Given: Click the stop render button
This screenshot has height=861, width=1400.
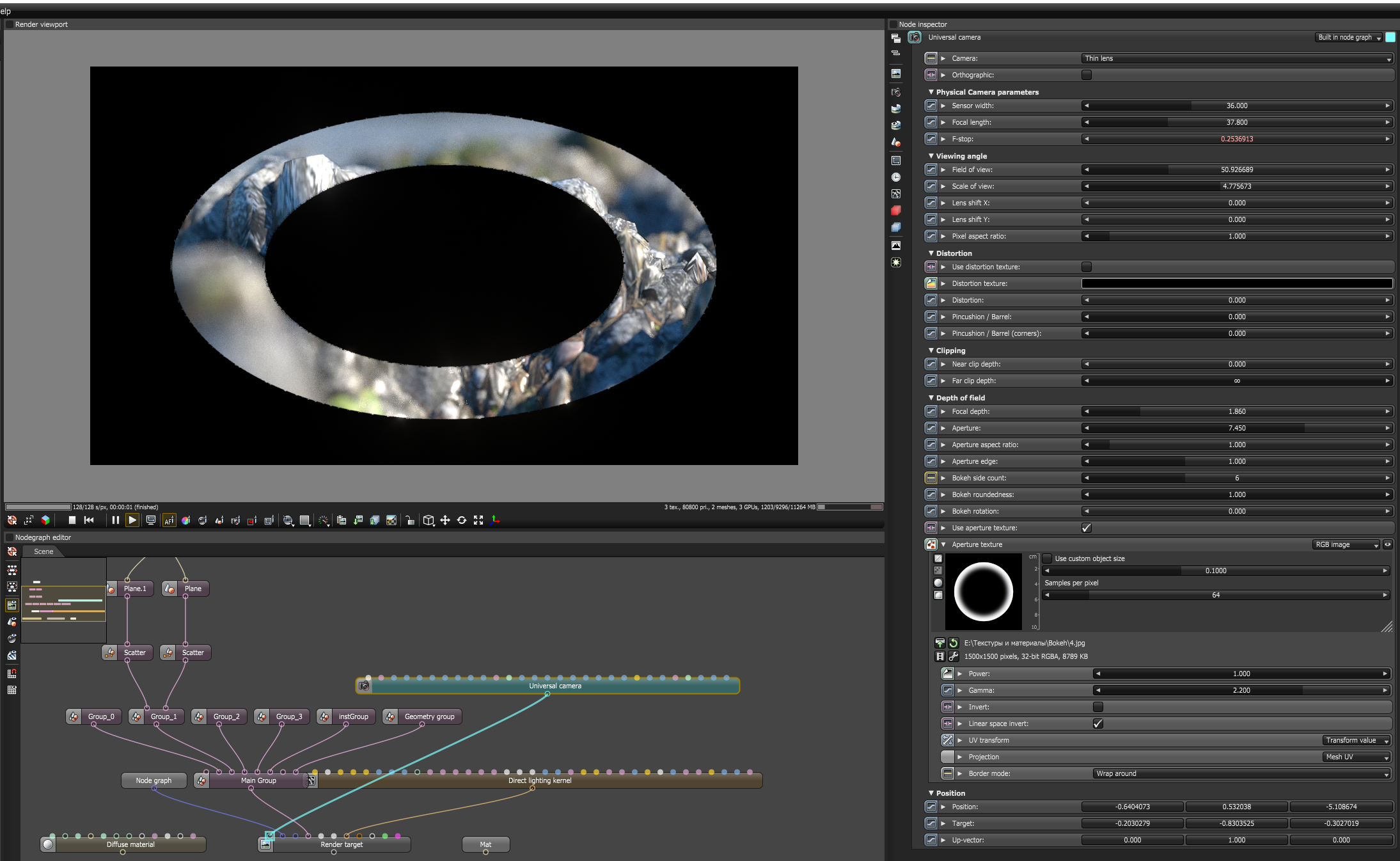Looking at the screenshot, I should [72, 520].
